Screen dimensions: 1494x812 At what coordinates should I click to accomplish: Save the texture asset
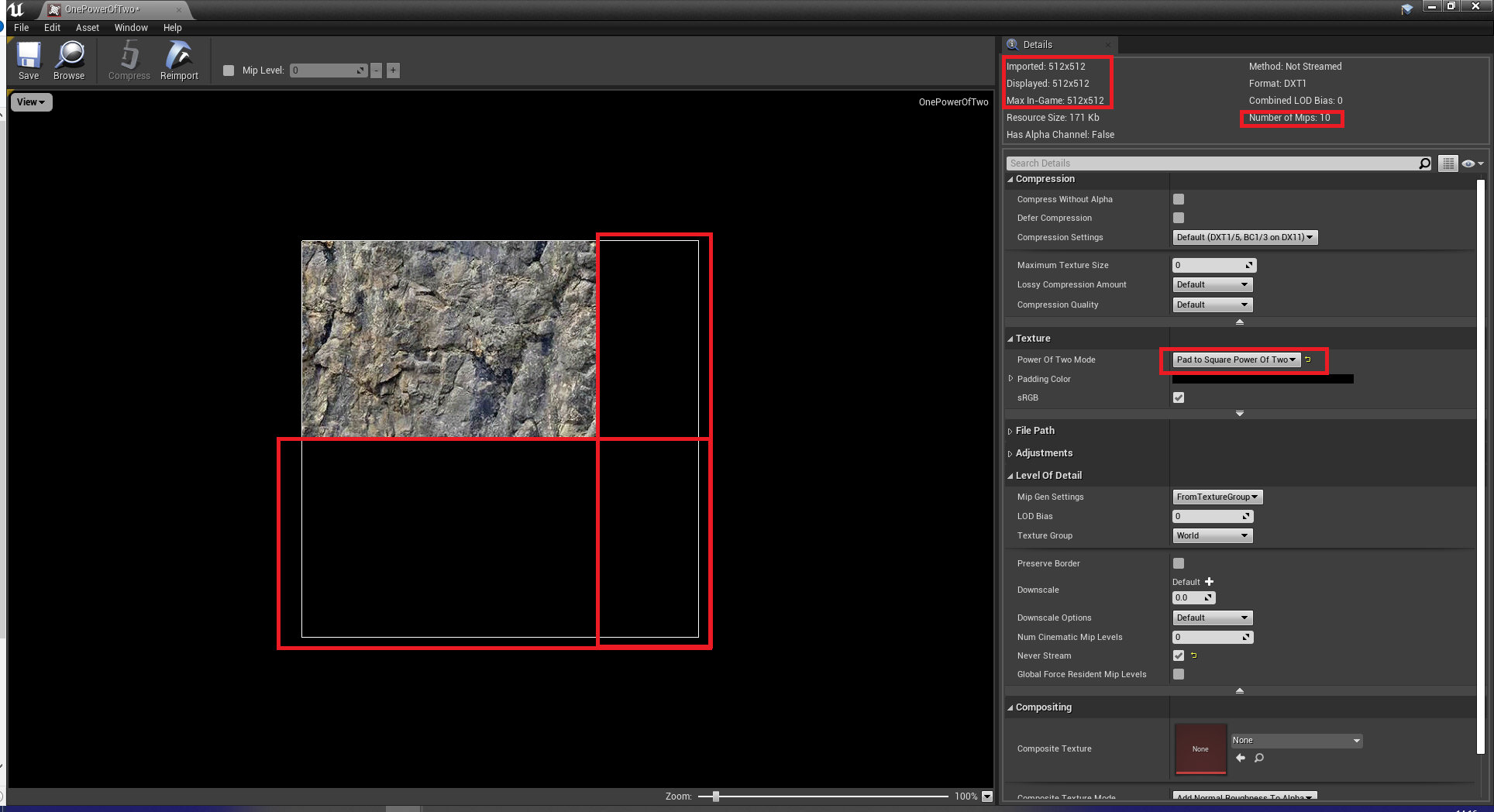[x=29, y=60]
